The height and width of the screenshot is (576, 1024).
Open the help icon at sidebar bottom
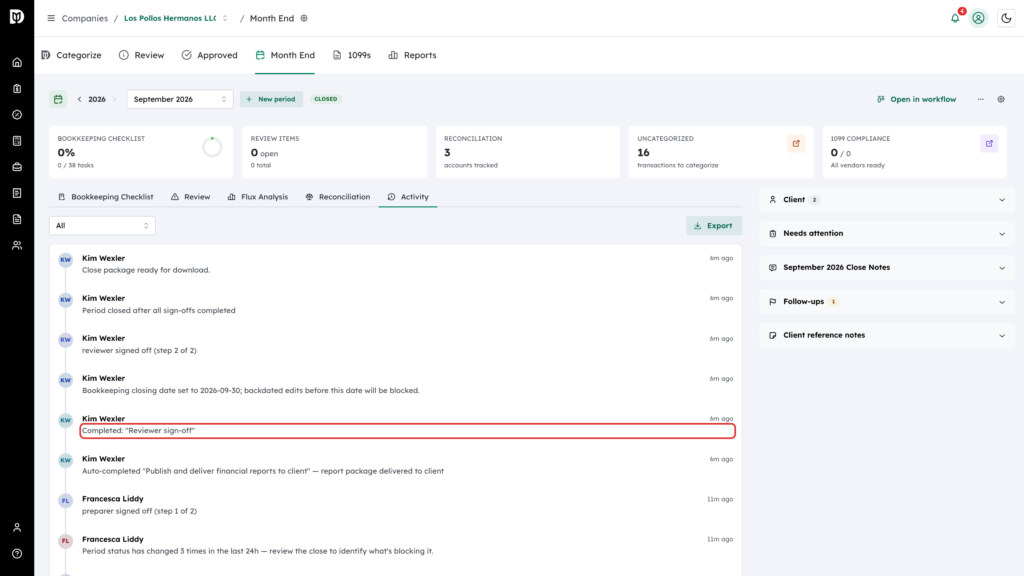click(x=17, y=554)
